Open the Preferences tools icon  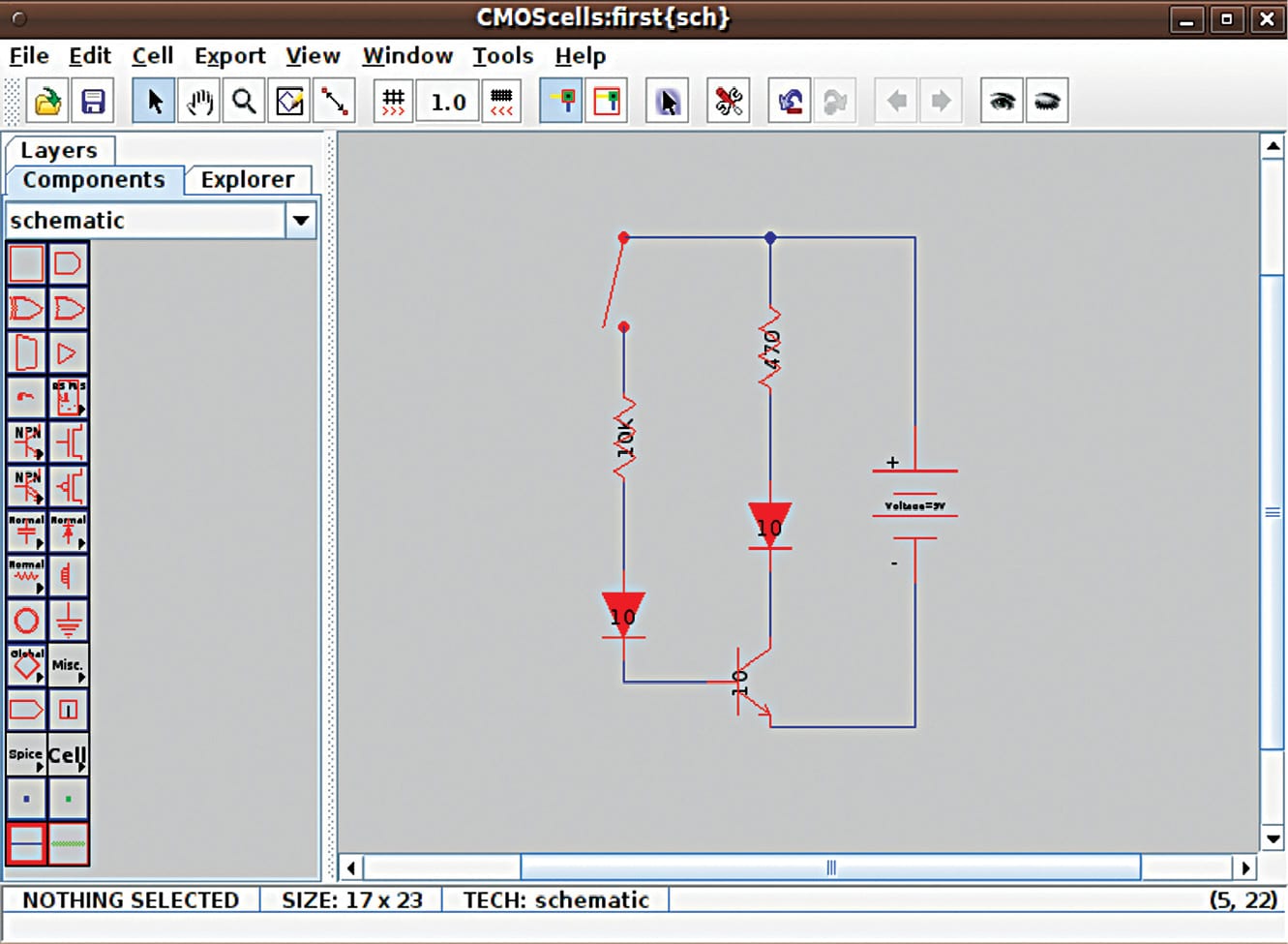click(728, 102)
